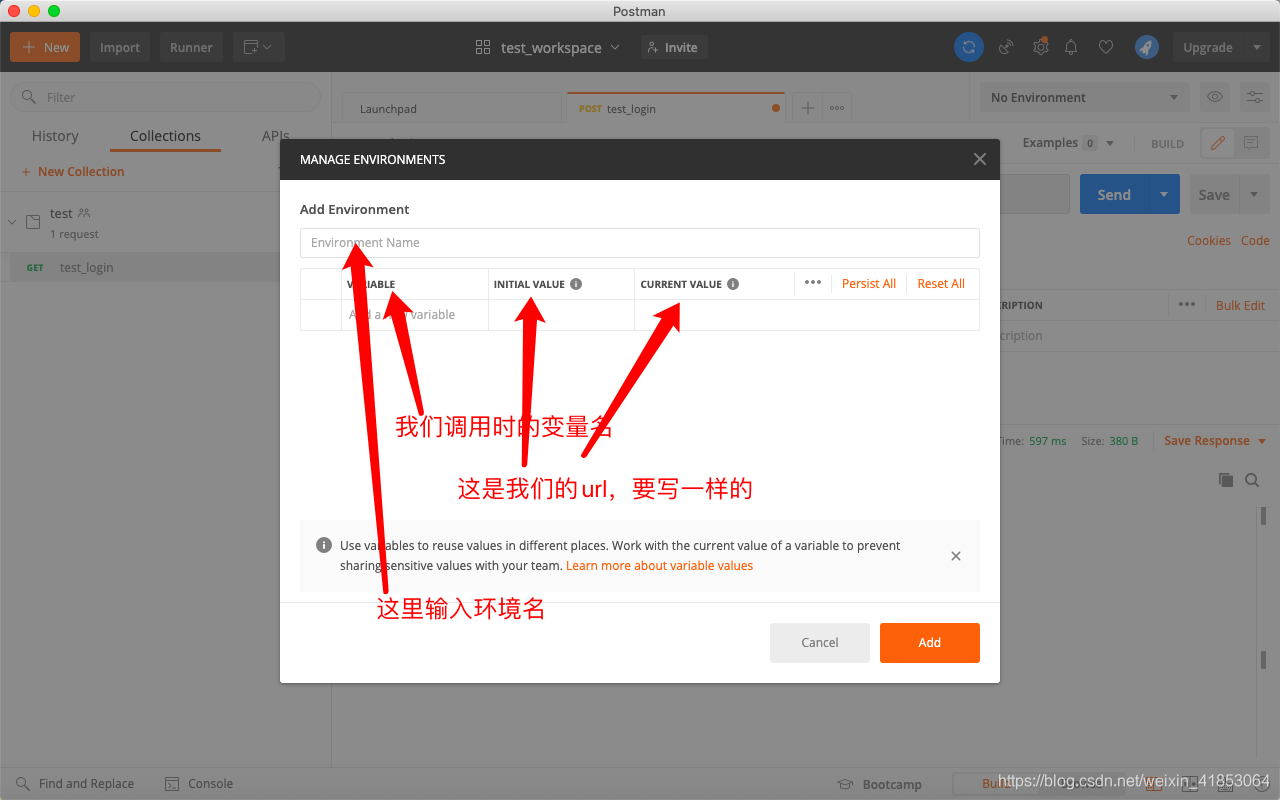Open the Upgrade dropdown arrow
This screenshot has height=800, width=1280.
1257,47
